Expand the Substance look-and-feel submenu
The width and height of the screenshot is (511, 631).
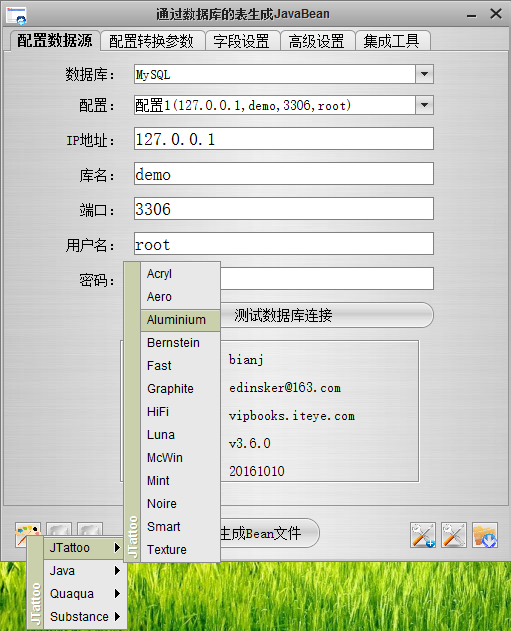click(85, 617)
